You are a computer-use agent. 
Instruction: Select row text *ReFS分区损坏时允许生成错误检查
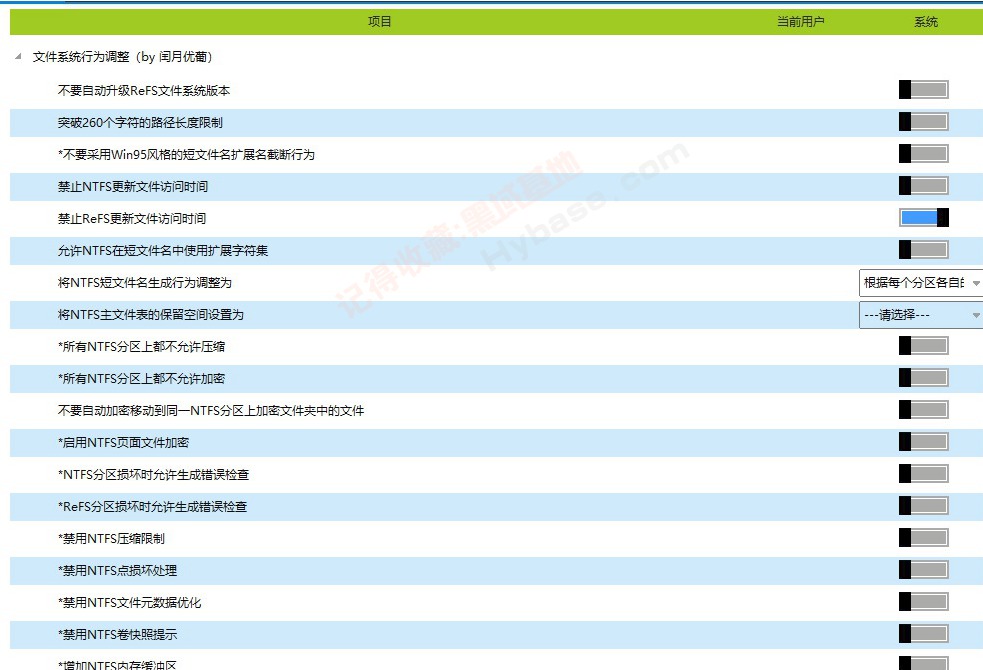click(152, 506)
